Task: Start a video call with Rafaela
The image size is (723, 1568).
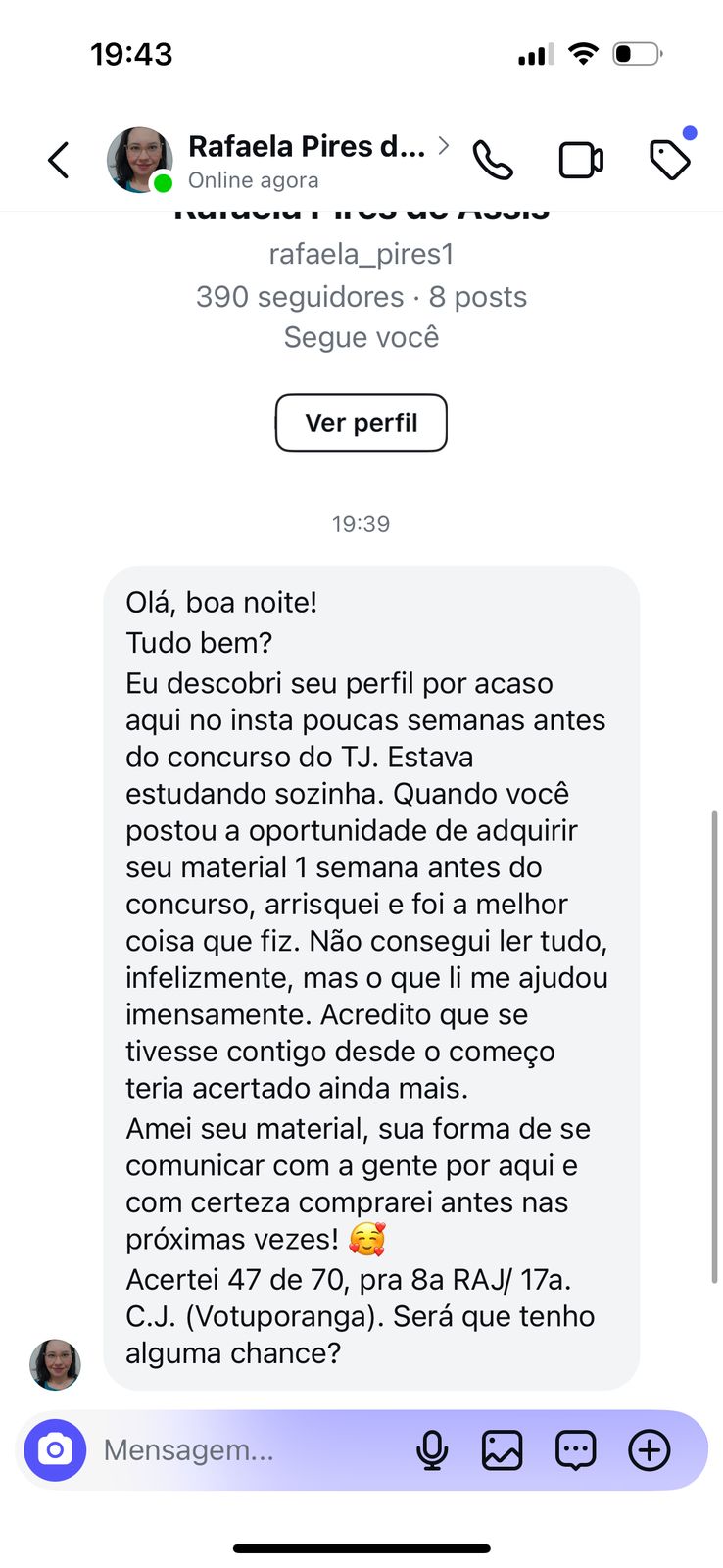Action: click(581, 160)
